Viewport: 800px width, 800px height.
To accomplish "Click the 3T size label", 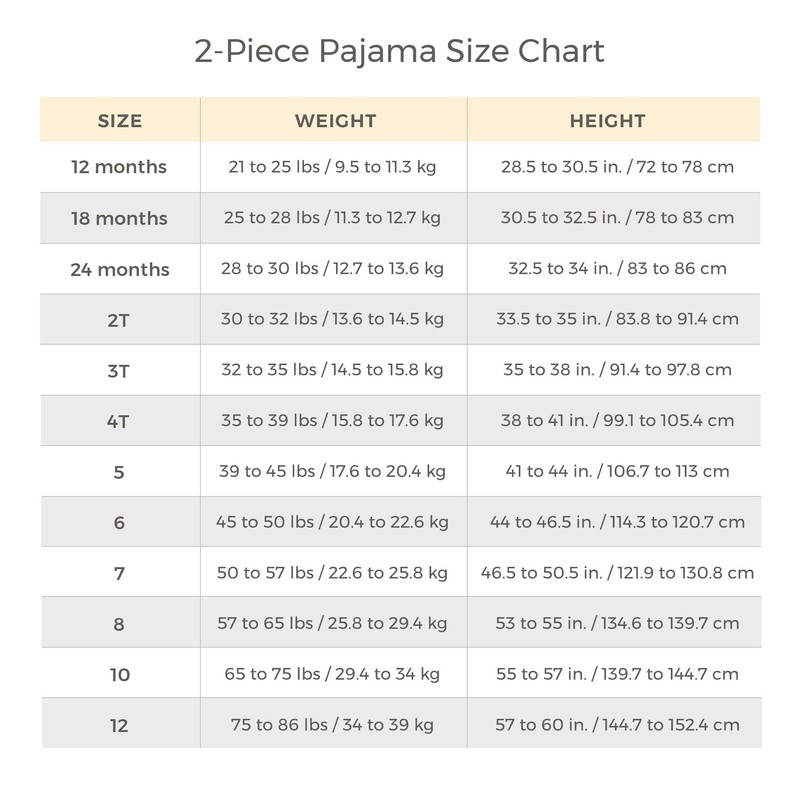I will point(120,371).
